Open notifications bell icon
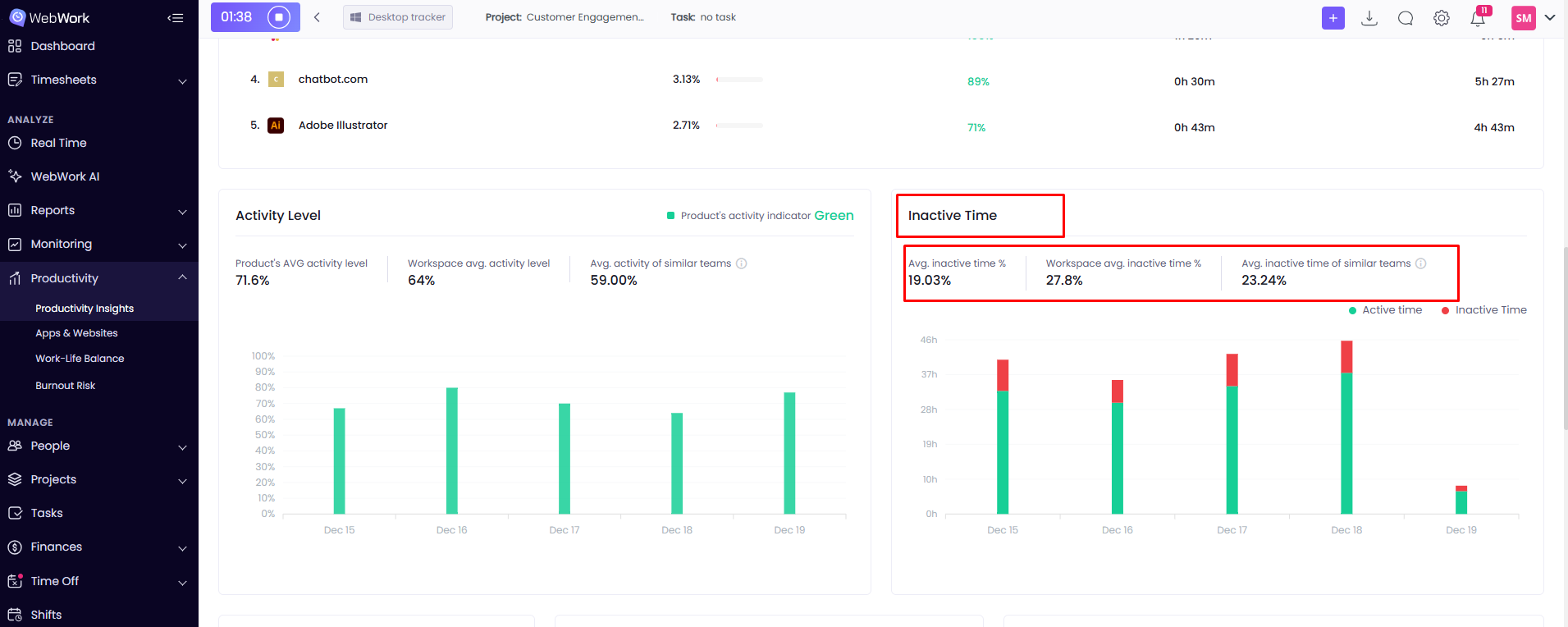 point(1478,18)
